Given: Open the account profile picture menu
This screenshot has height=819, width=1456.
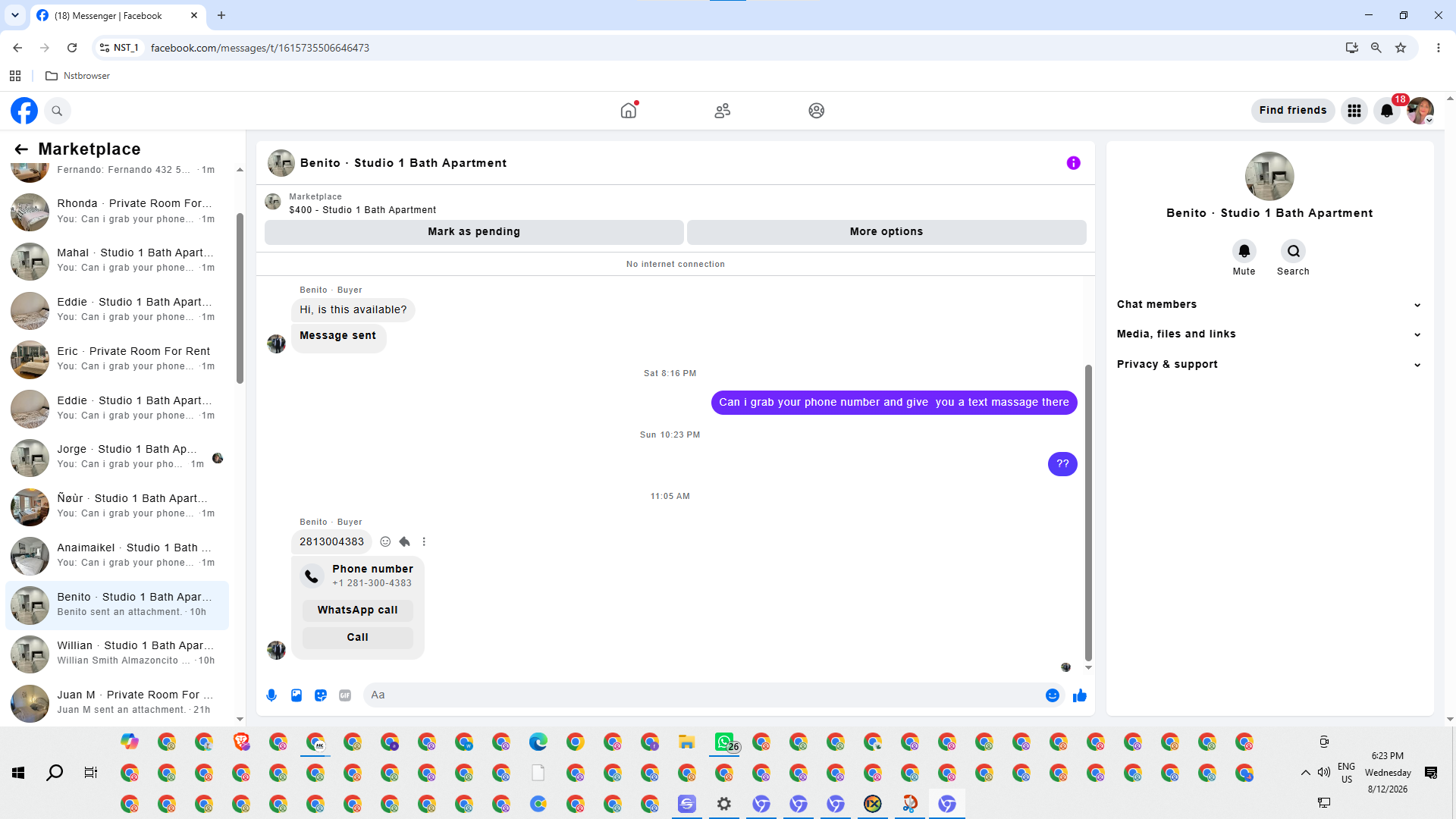Looking at the screenshot, I should [1420, 111].
